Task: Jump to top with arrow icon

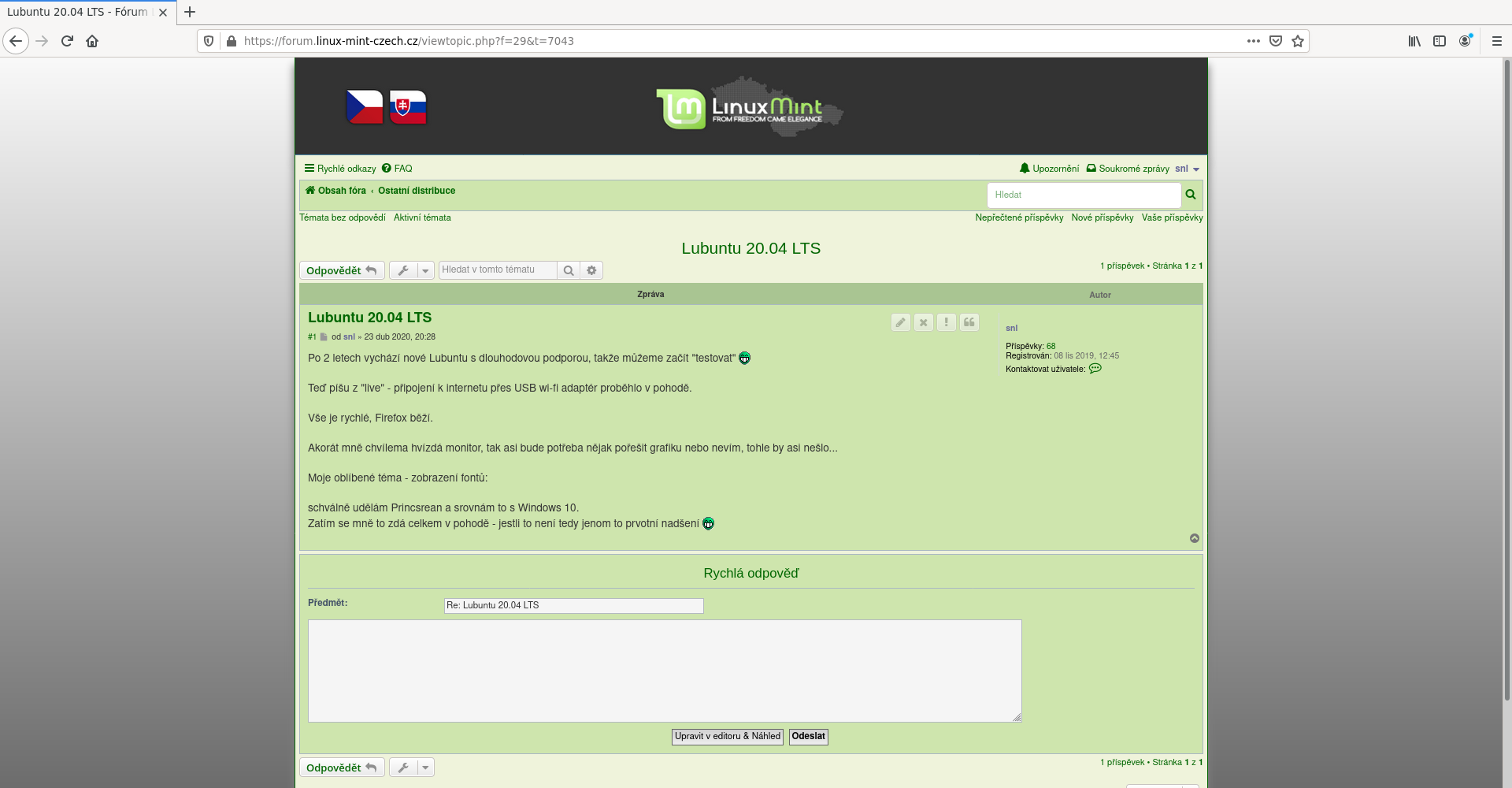Action: click(x=1195, y=538)
